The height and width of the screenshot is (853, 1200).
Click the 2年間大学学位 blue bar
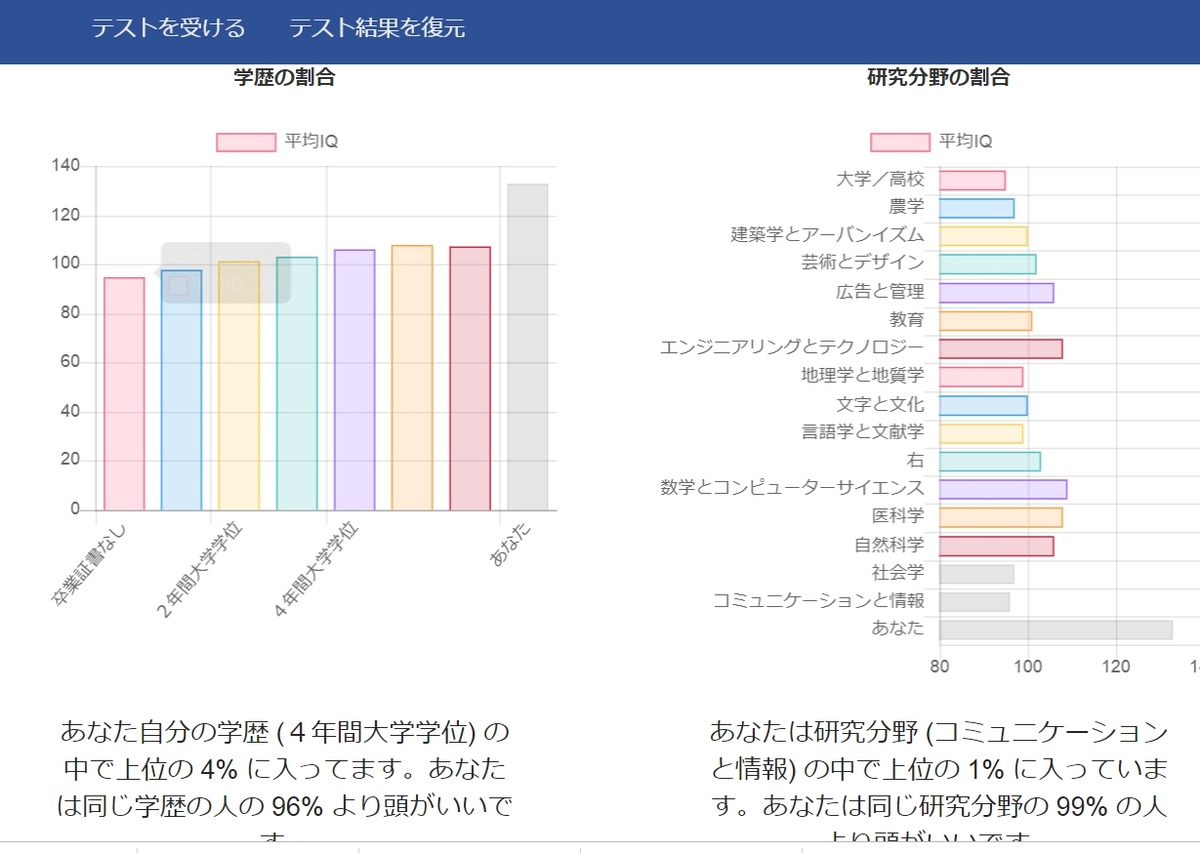[182, 390]
